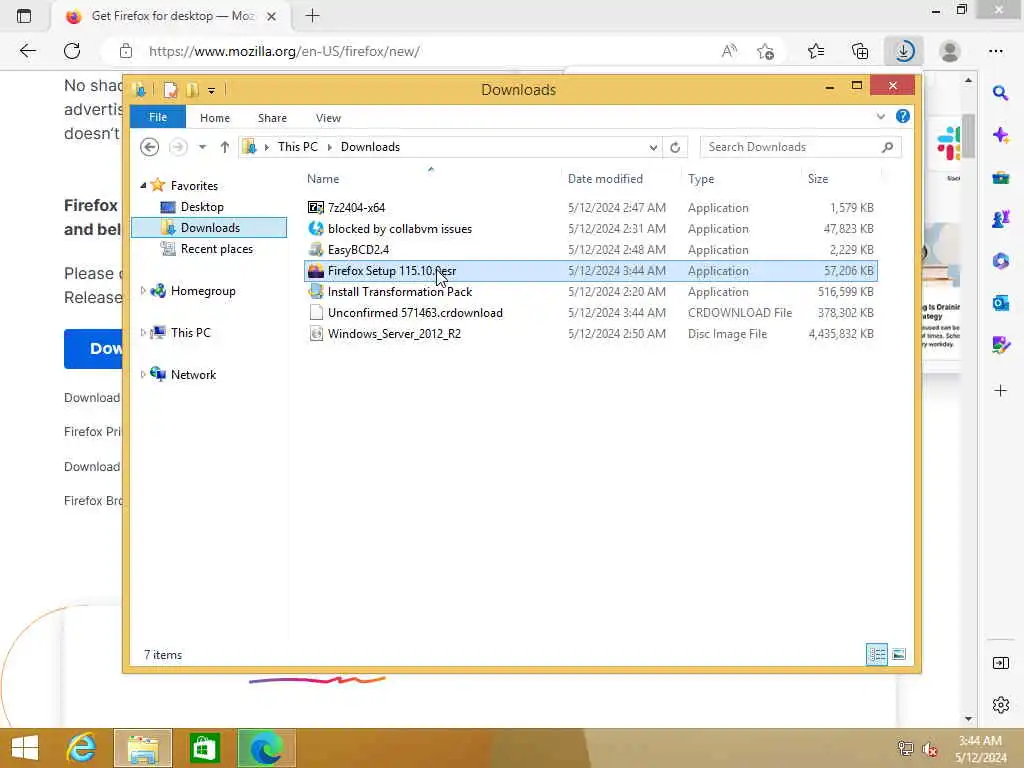
Task: Collapse the Favorites tree node
Action: tap(143, 185)
